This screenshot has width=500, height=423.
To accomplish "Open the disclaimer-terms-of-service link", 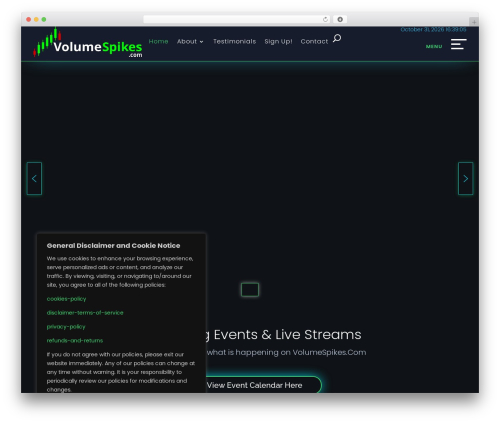I will [85, 313].
